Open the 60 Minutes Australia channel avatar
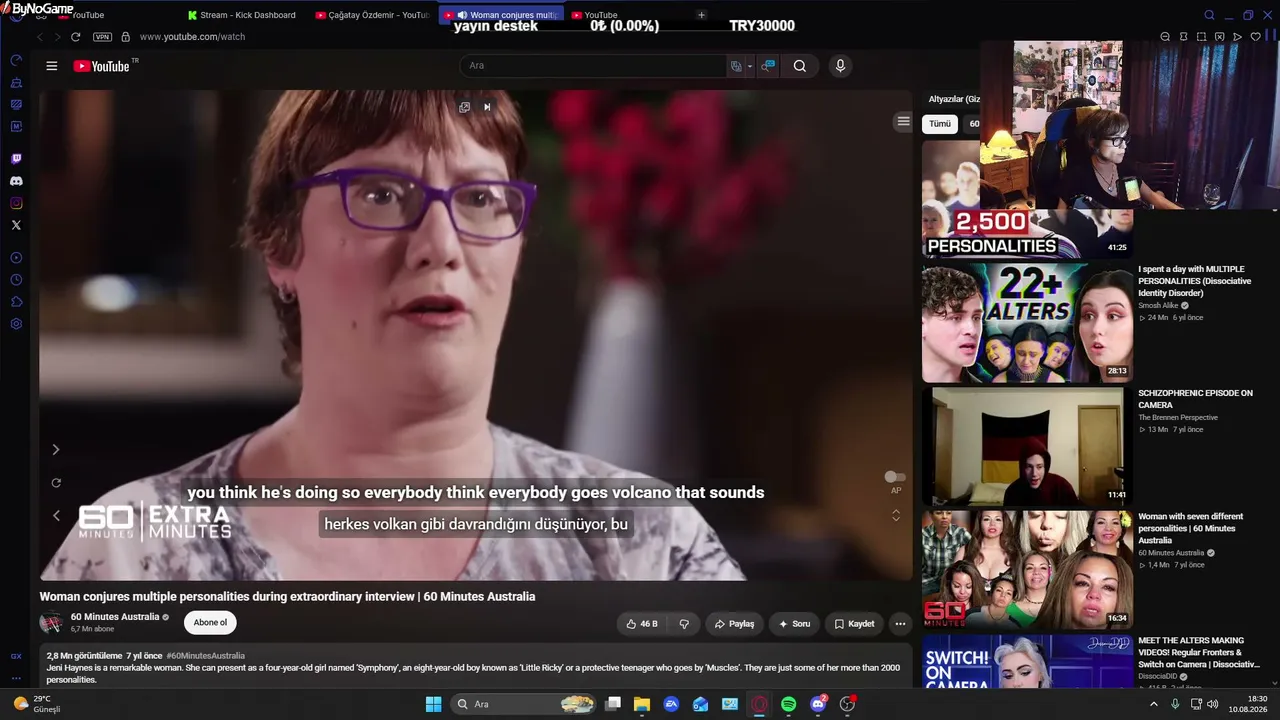The width and height of the screenshot is (1280, 720). coord(51,623)
